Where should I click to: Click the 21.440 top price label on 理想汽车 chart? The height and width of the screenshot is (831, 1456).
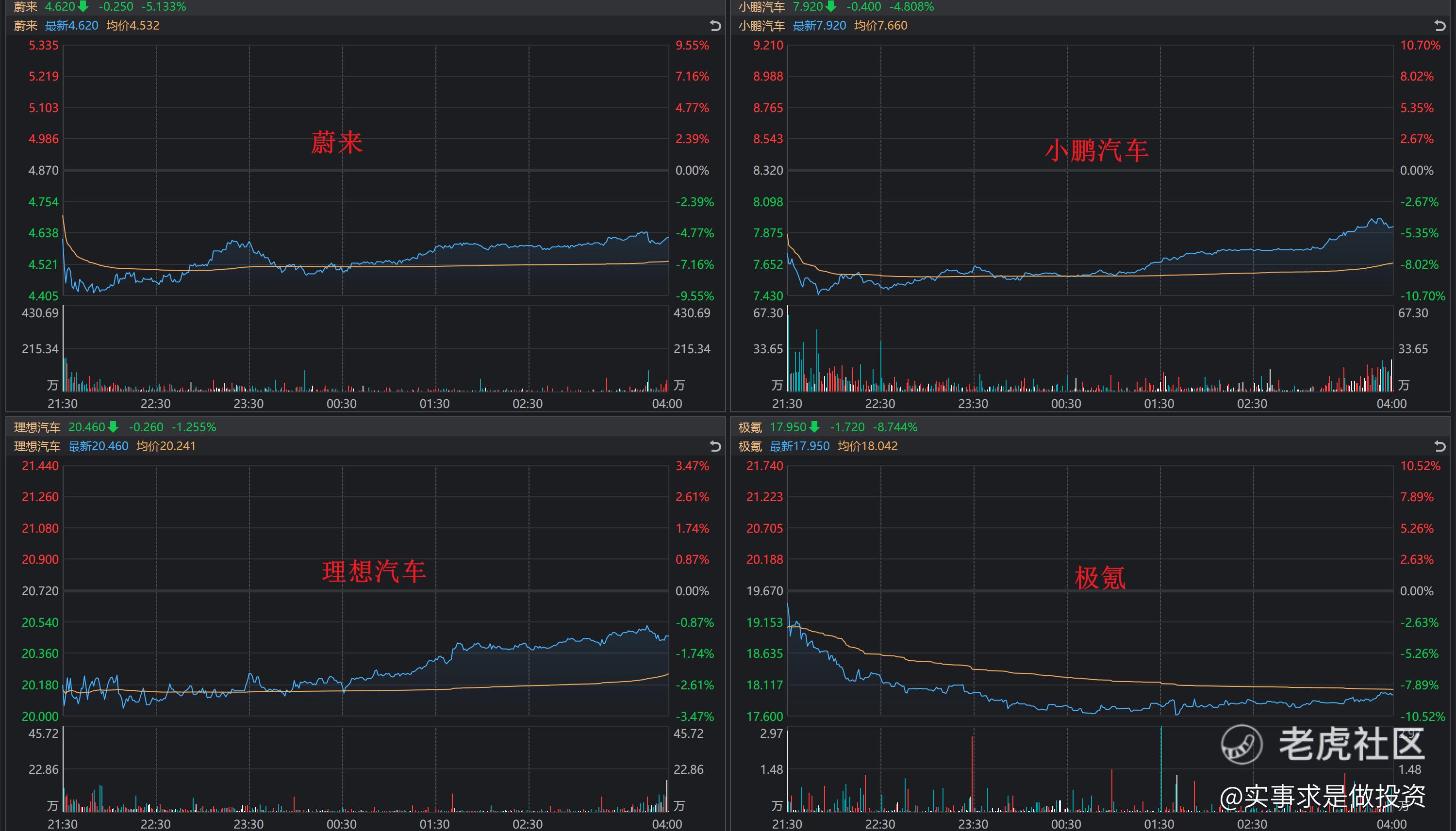click(x=40, y=466)
